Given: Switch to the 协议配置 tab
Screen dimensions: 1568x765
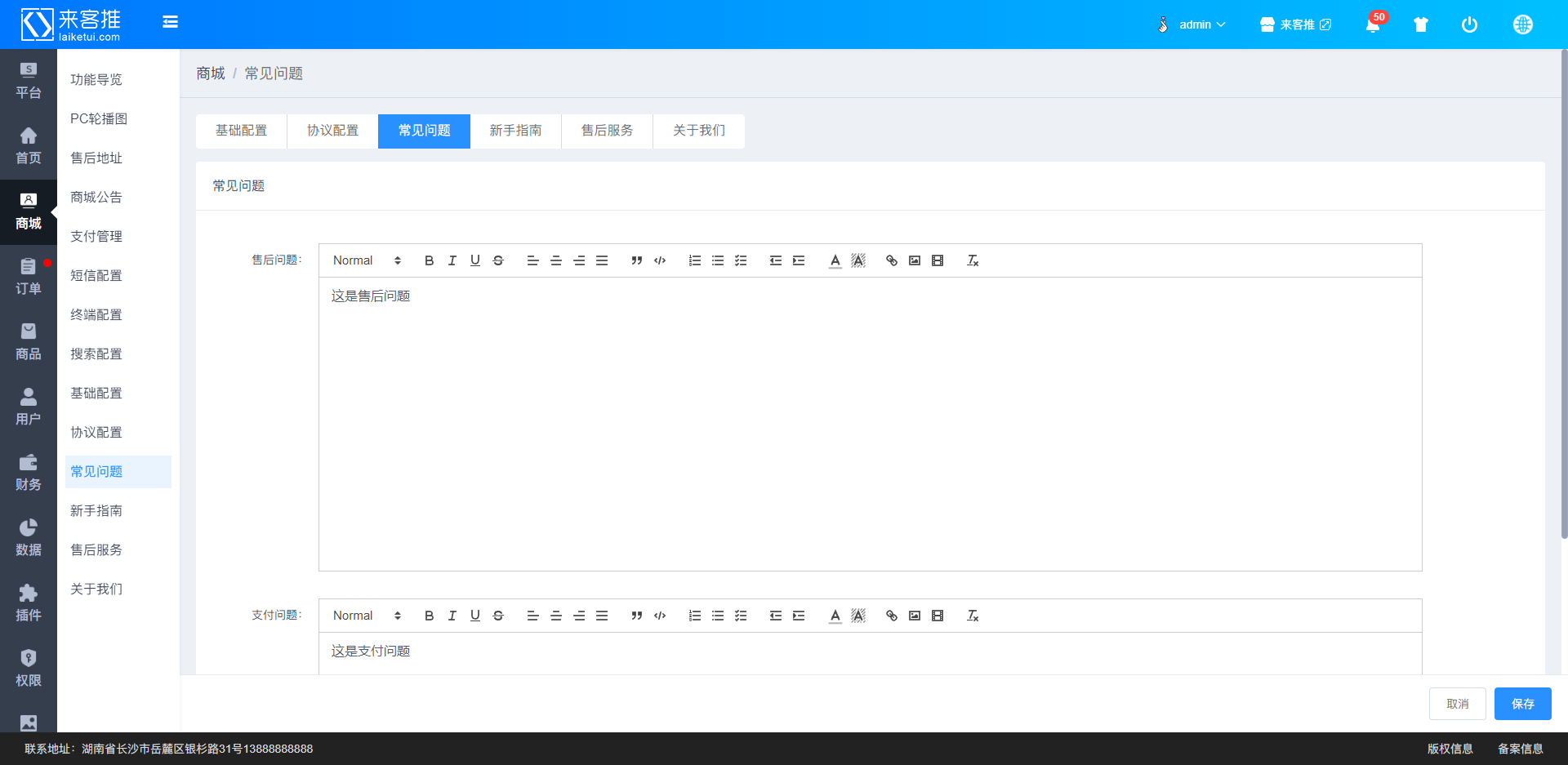Looking at the screenshot, I should coord(332,131).
